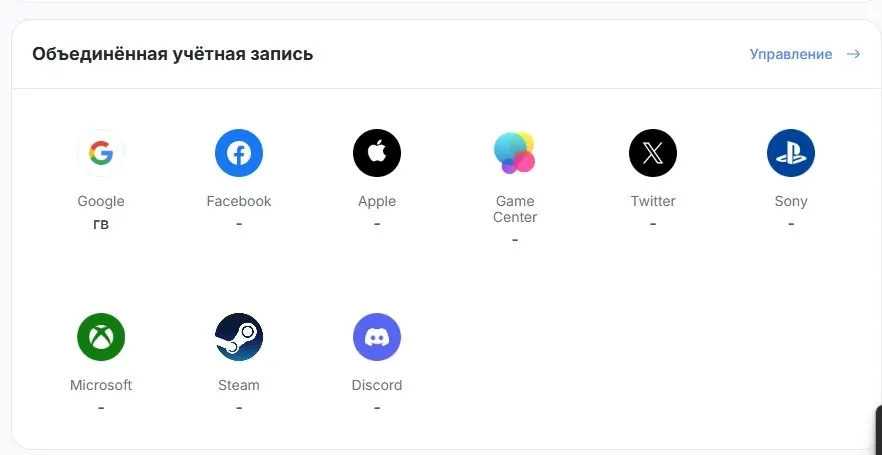Screen dimensions: 882x455
Task: Select the Sony PlayStation icon
Action: pyautogui.click(x=791, y=153)
